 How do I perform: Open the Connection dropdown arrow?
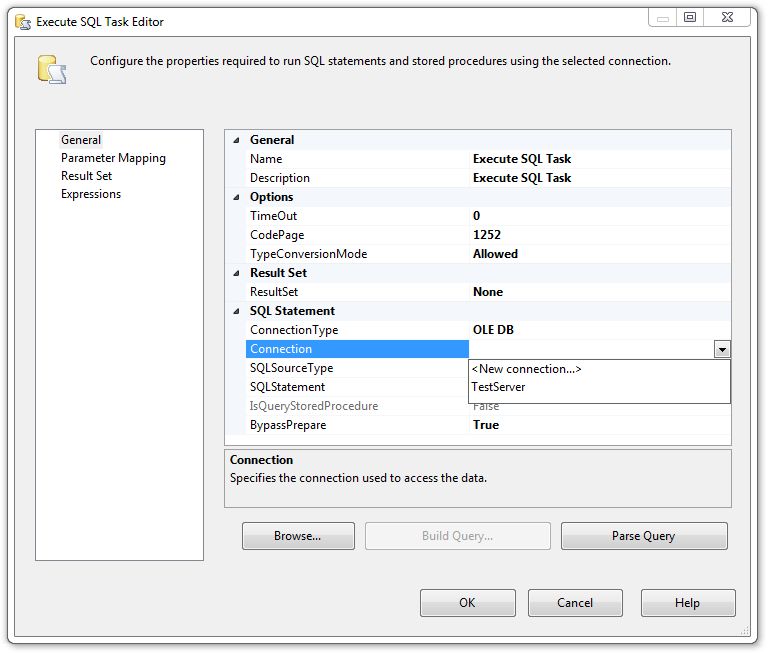(722, 349)
